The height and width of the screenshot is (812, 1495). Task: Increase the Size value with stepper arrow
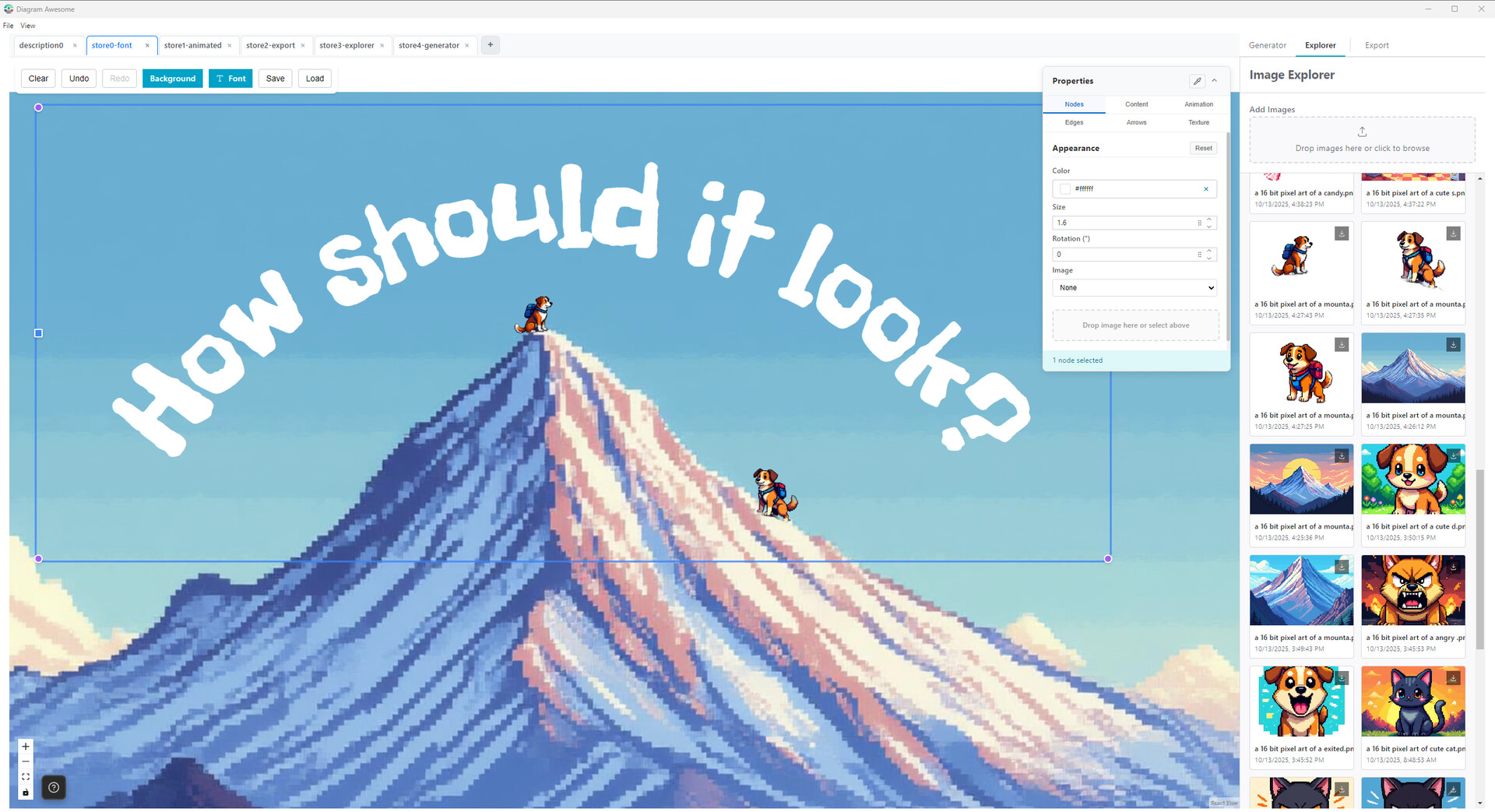click(1209, 220)
